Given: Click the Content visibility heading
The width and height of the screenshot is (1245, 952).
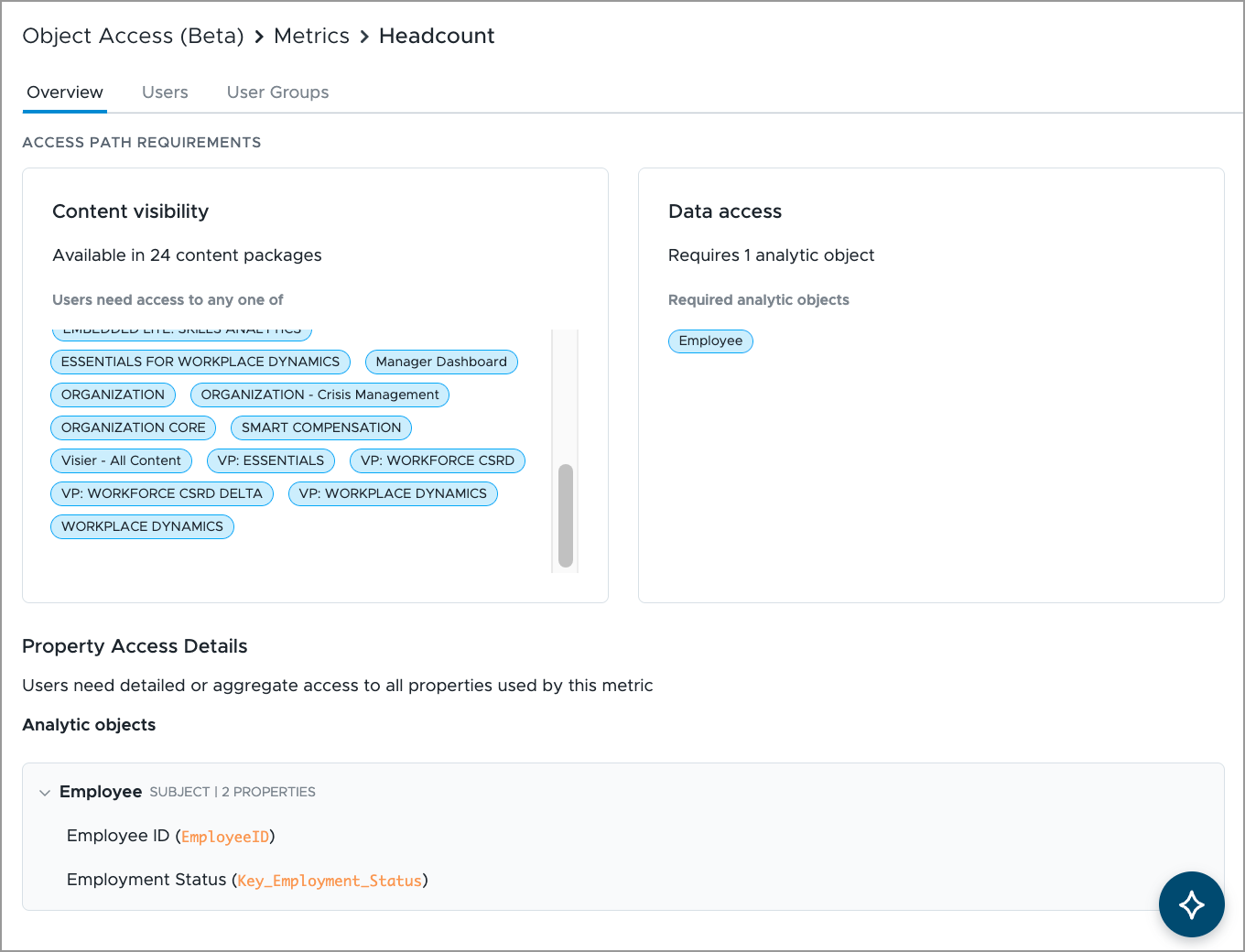Looking at the screenshot, I should coord(131,211).
